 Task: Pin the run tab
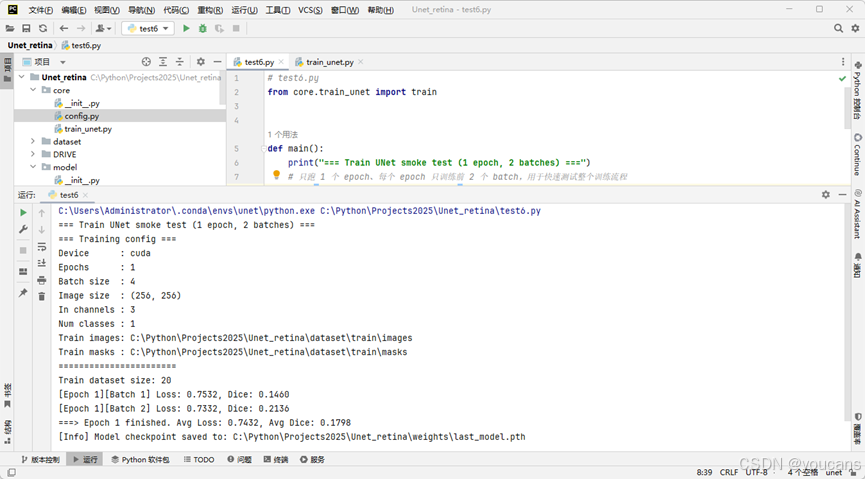tap(23, 292)
